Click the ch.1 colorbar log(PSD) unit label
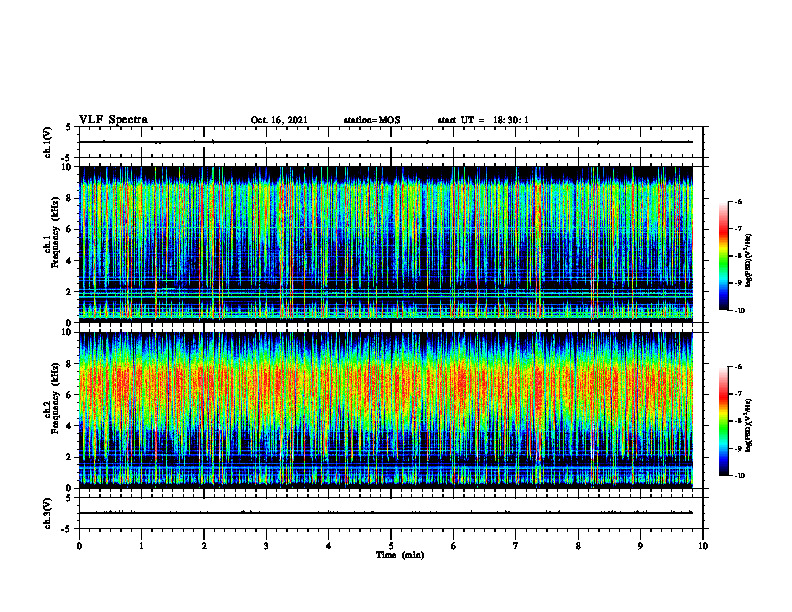 tap(749, 260)
